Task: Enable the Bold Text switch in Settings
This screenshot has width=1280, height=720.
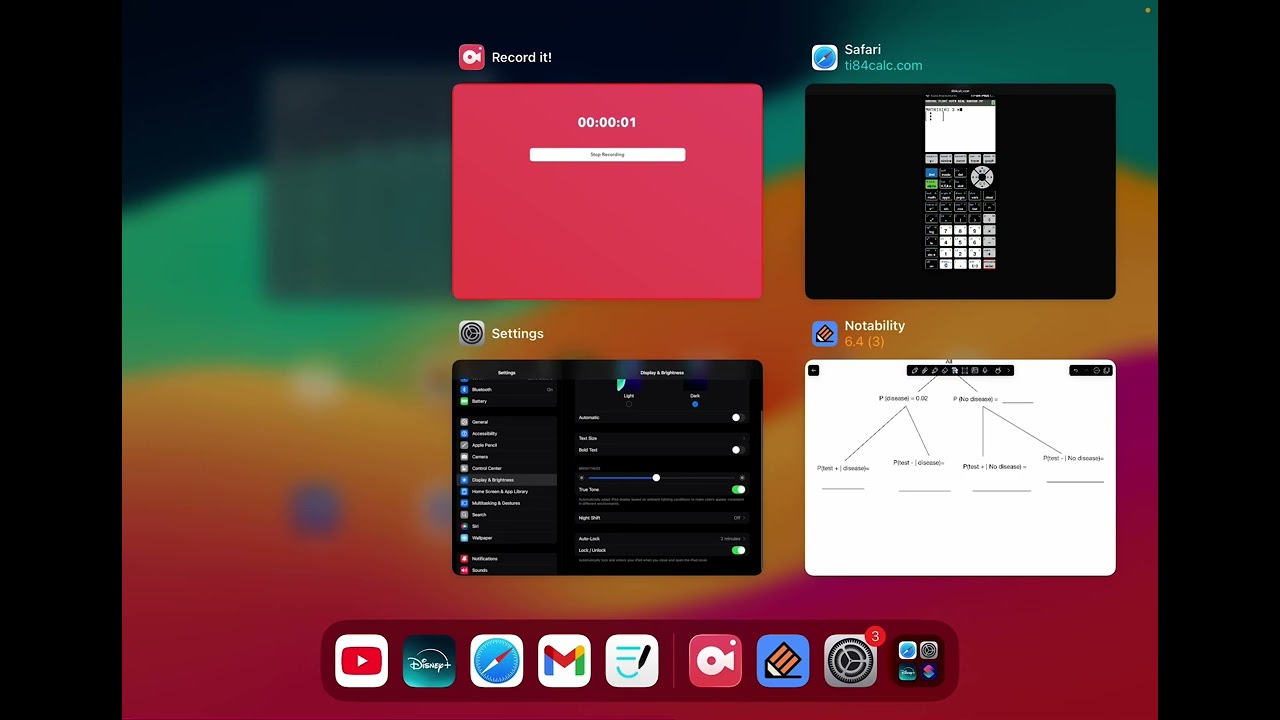Action: pyautogui.click(x=738, y=450)
